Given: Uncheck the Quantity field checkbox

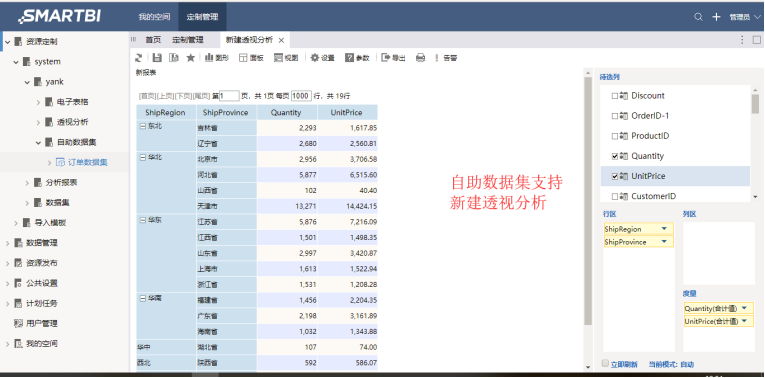Looking at the screenshot, I should pyautogui.click(x=615, y=156).
